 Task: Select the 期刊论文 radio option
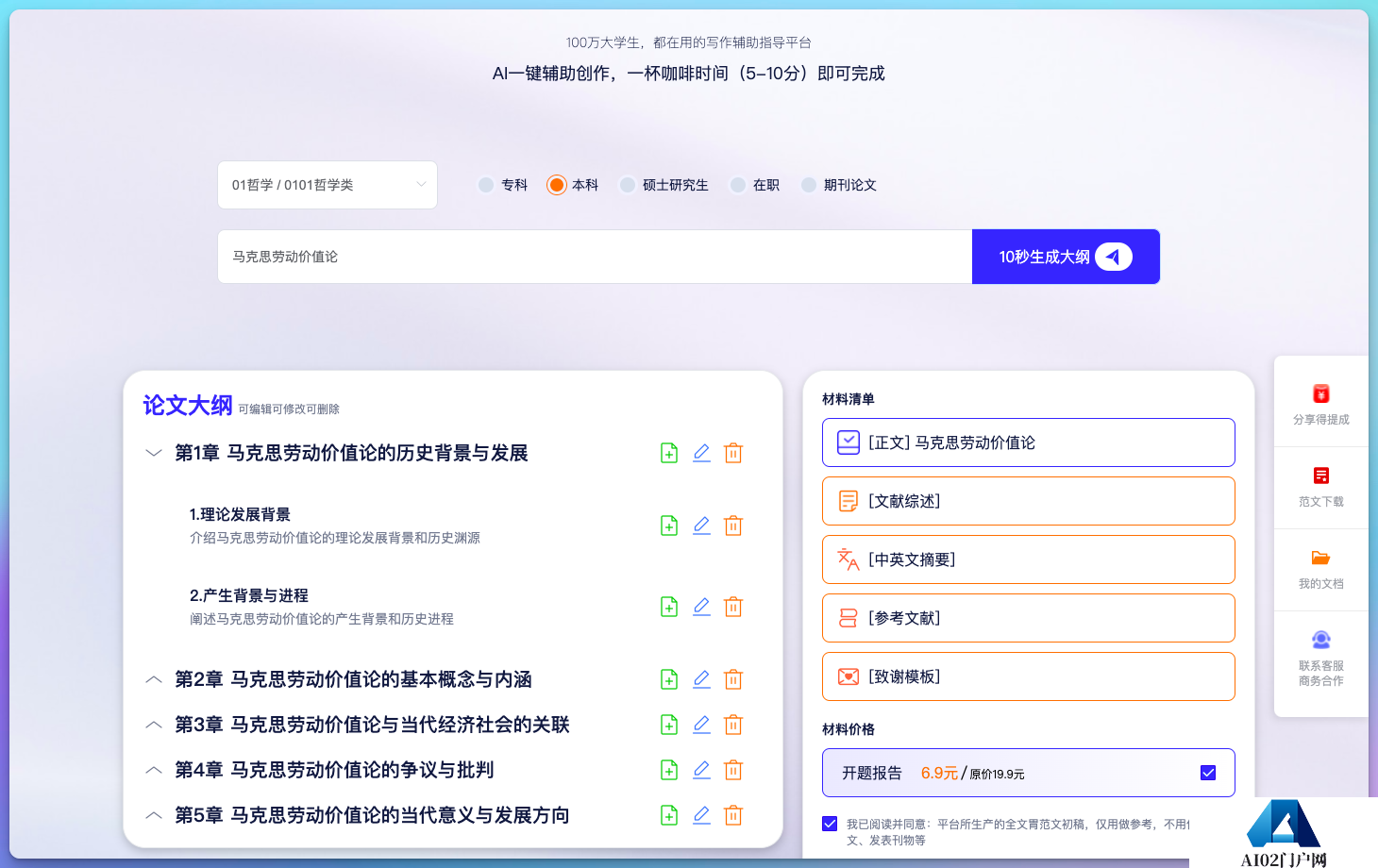[x=809, y=185]
